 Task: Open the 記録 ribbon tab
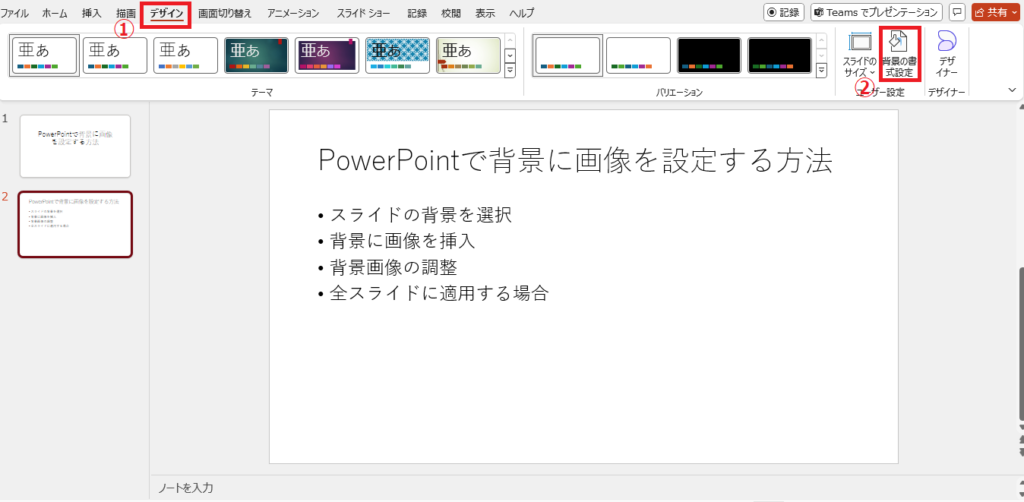point(416,13)
